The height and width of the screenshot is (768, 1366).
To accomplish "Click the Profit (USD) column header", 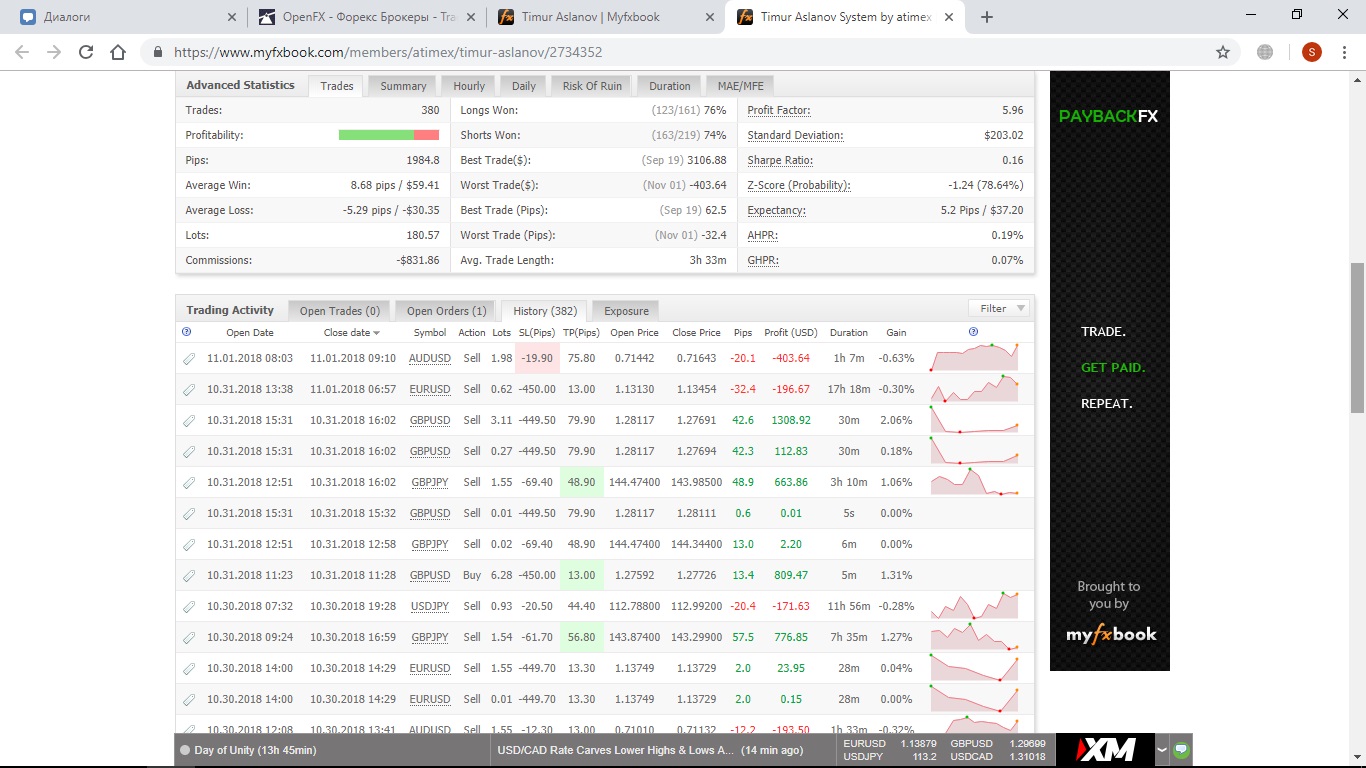I will (x=790, y=332).
